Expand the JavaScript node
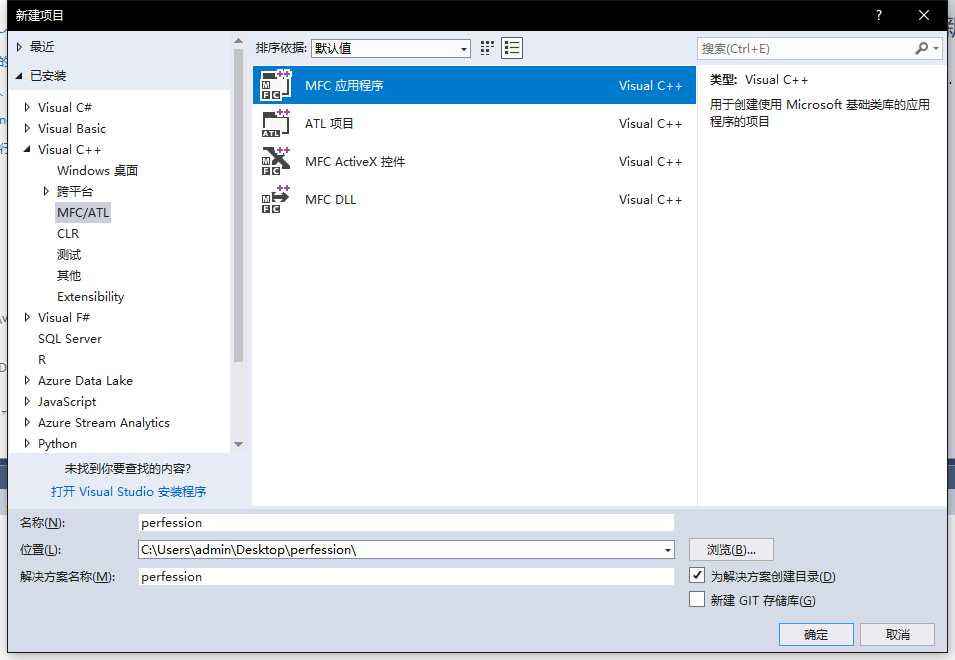Viewport: 955px width, 660px height. [x=27, y=401]
